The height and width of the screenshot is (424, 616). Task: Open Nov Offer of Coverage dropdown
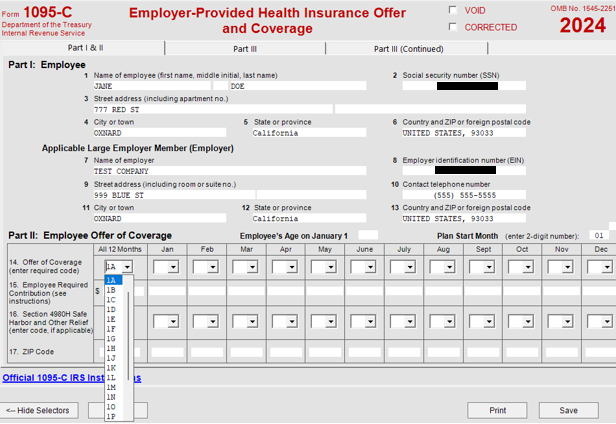567,267
